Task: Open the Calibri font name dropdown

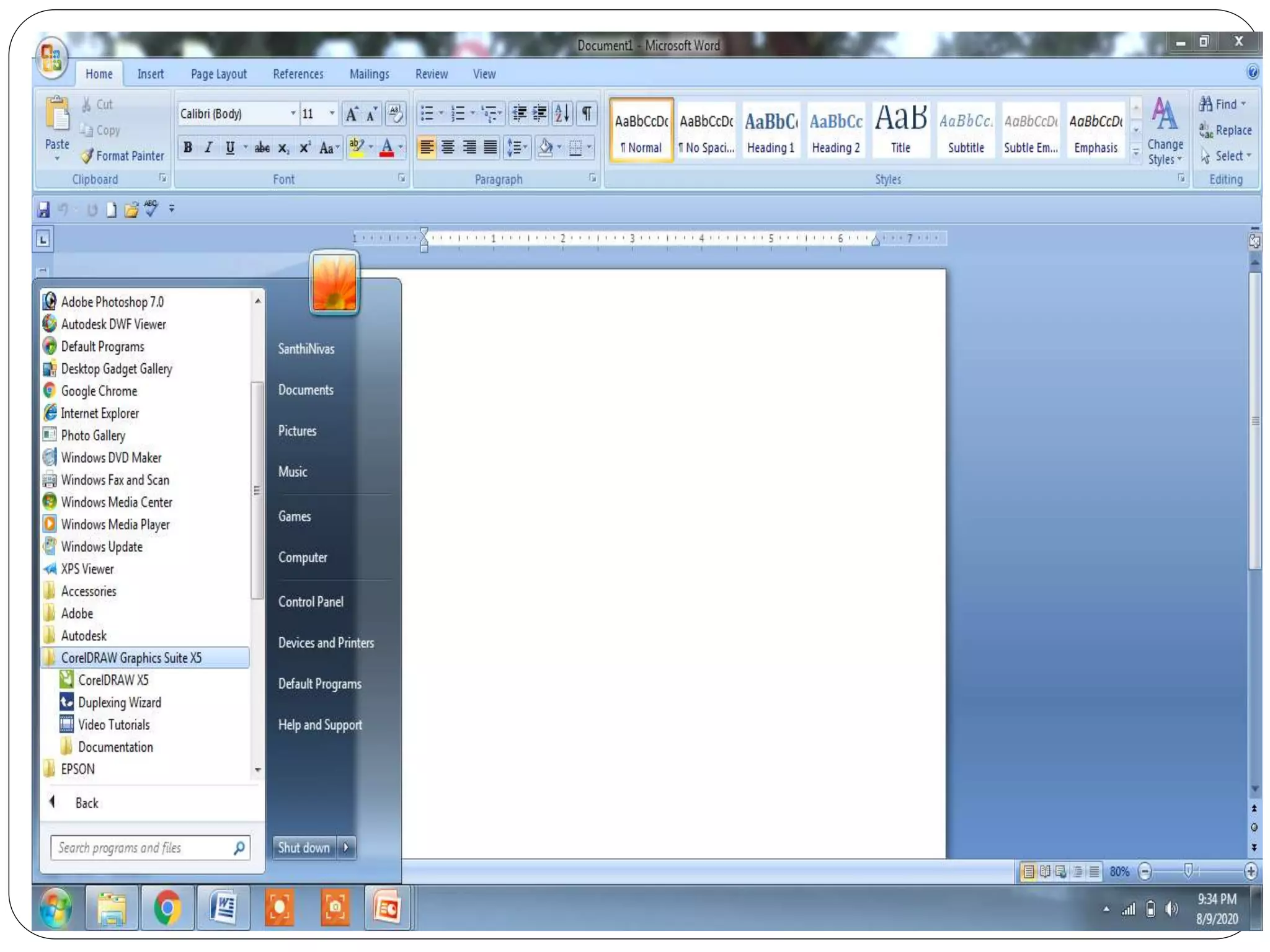Action: 293,113
